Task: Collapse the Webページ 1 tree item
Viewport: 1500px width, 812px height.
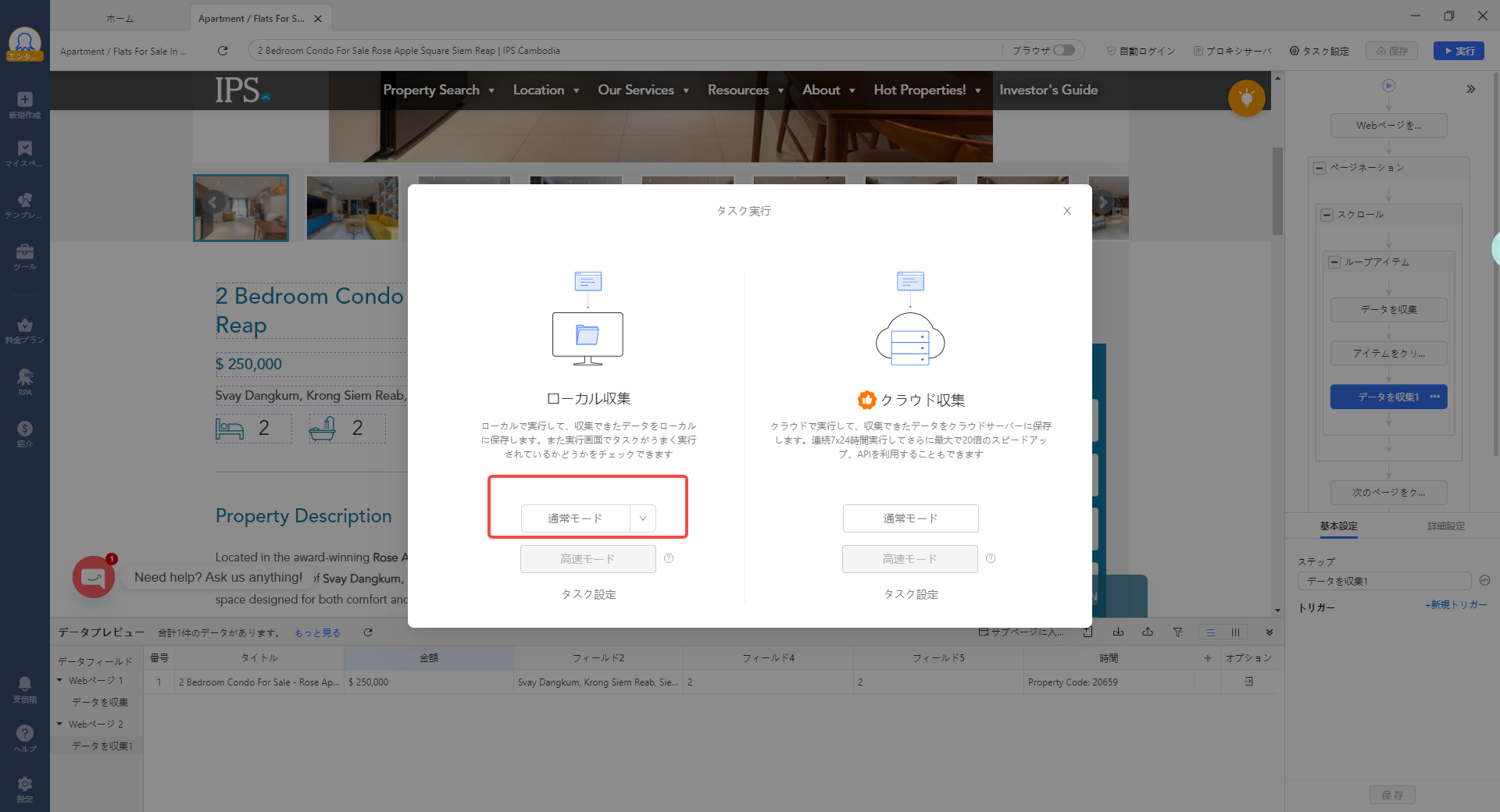Action: coord(59,680)
